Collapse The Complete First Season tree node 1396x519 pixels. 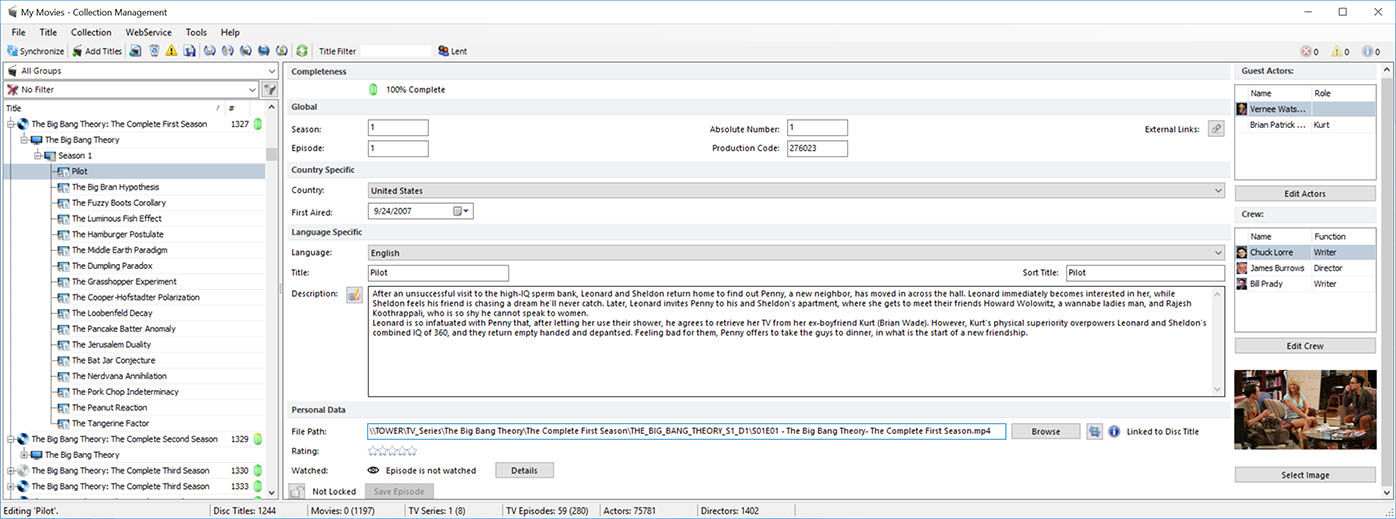click(10, 124)
